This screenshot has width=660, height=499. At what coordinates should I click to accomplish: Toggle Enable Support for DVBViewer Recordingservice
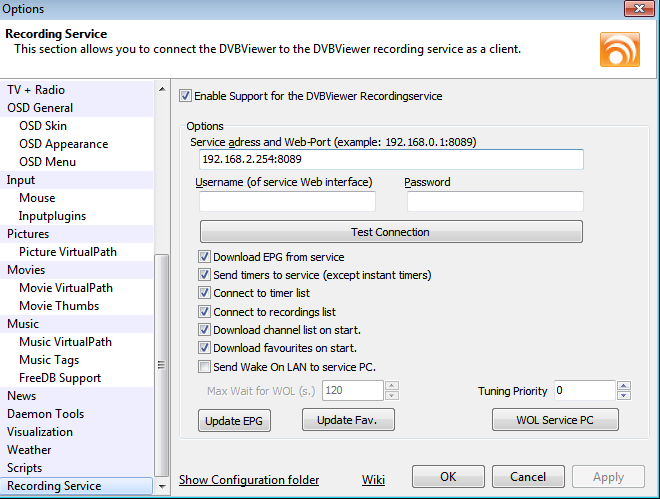click(185, 96)
